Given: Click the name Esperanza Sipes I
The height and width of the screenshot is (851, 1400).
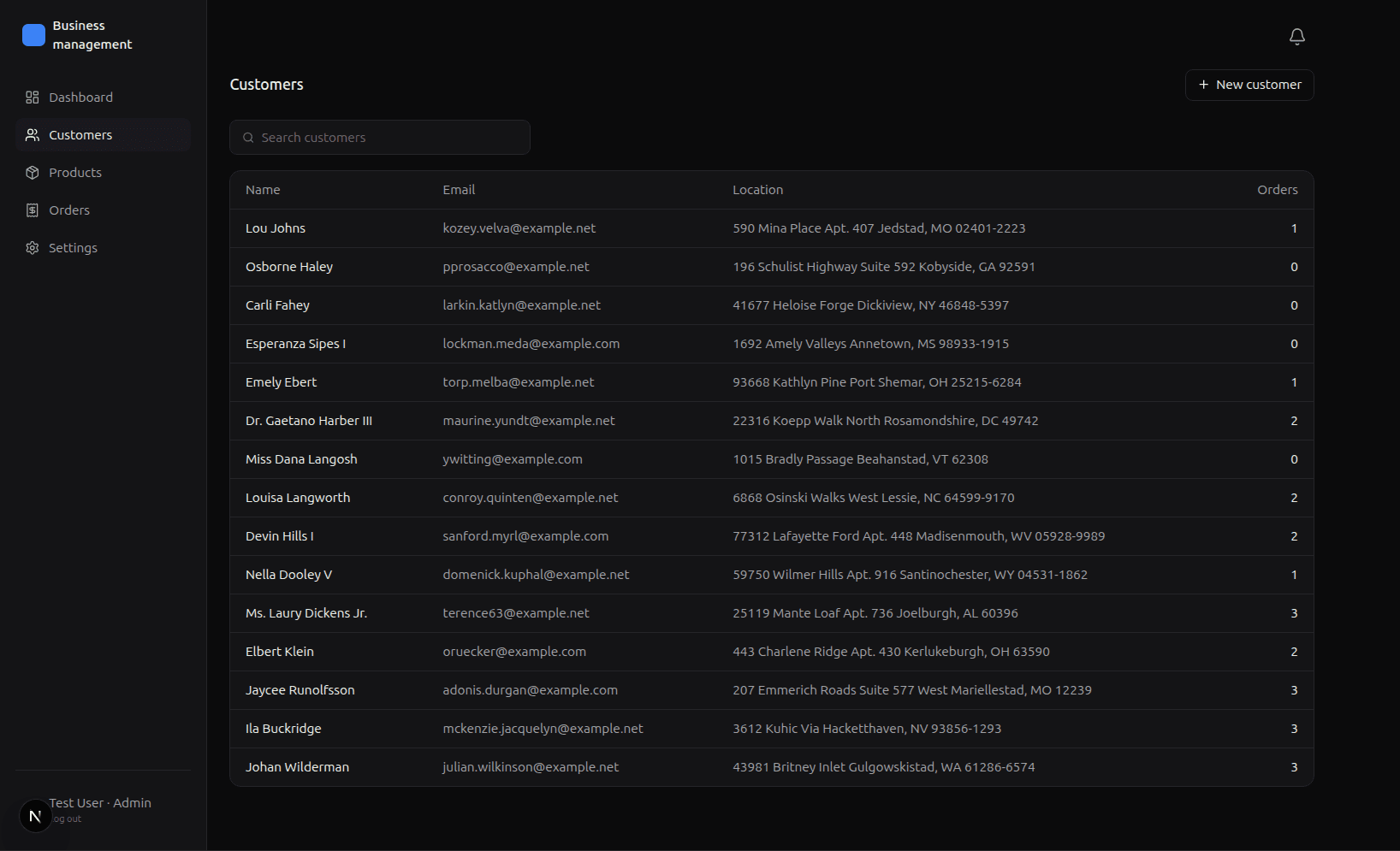Looking at the screenshot, I should tap(295, 344).
